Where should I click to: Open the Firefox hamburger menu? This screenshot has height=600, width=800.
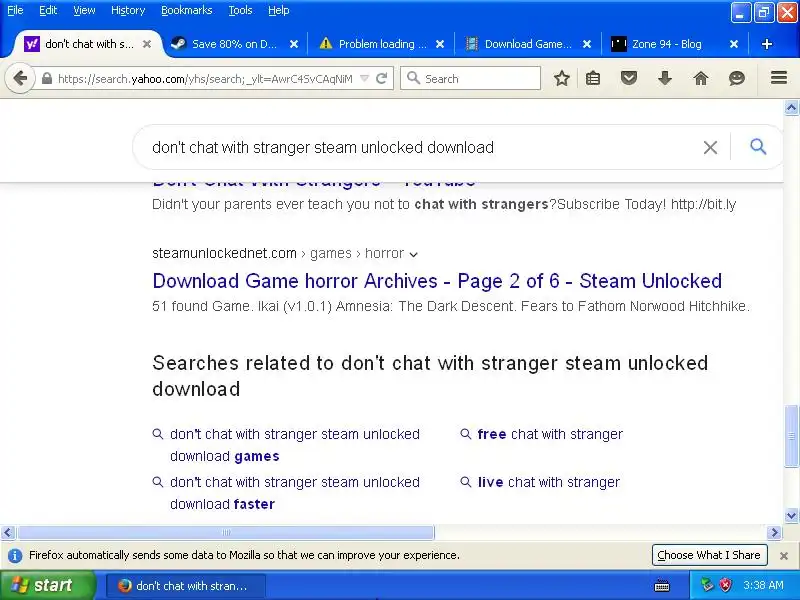point(779,78)
